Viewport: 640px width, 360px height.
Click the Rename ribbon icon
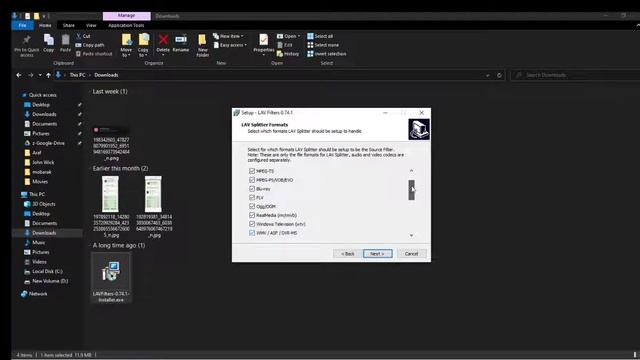pyautogui.click(x=181, y=40)
